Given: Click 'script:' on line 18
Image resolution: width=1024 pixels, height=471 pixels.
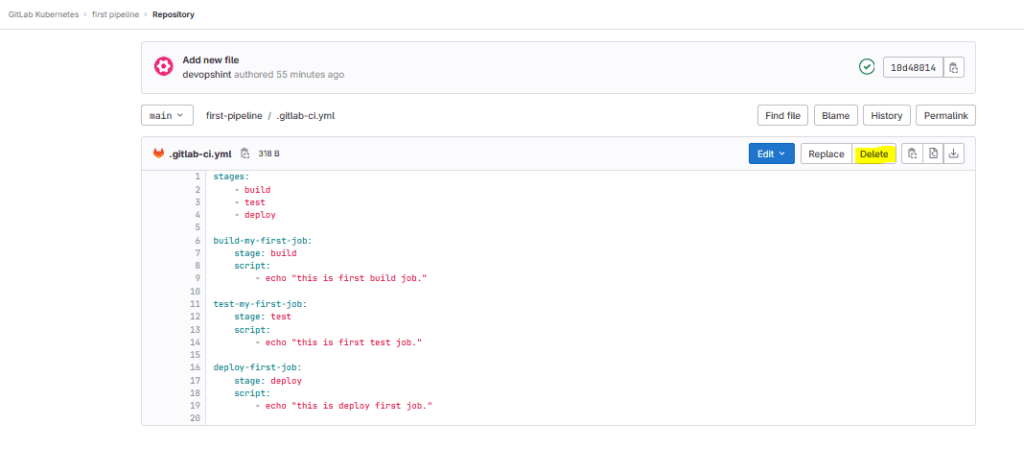Looking at the screenshot, I should [x=252, y=393].
